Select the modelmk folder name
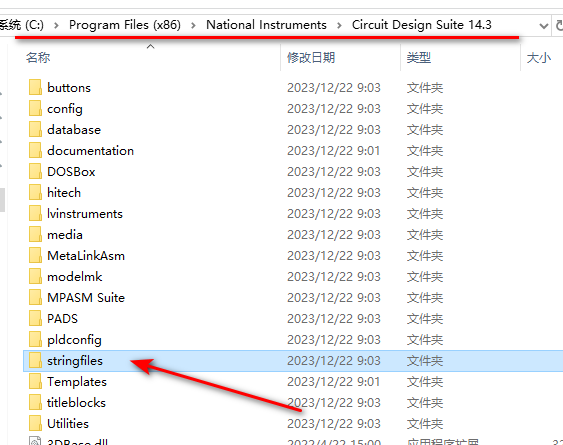The height and width of the screenshot is (445, 563). click(x=75, y=277)
